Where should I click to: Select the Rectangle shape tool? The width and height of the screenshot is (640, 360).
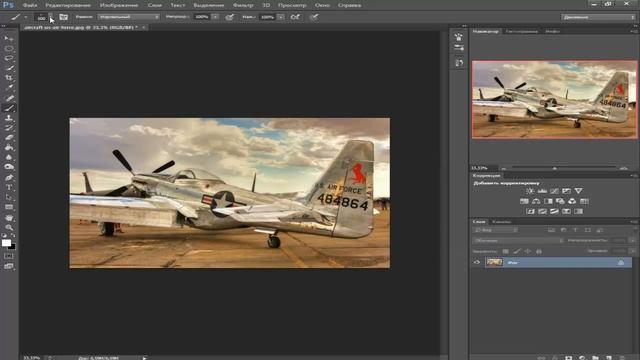(x=9, y=207)
